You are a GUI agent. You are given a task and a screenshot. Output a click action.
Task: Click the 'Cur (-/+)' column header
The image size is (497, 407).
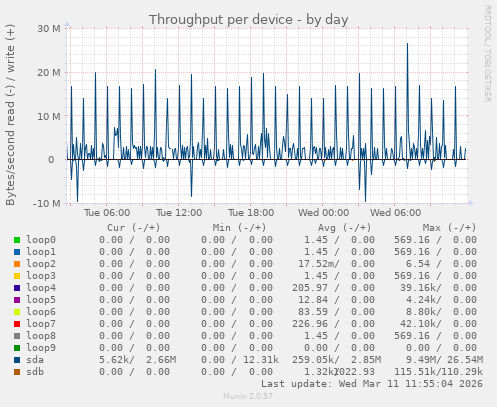[x=134, y=228]
